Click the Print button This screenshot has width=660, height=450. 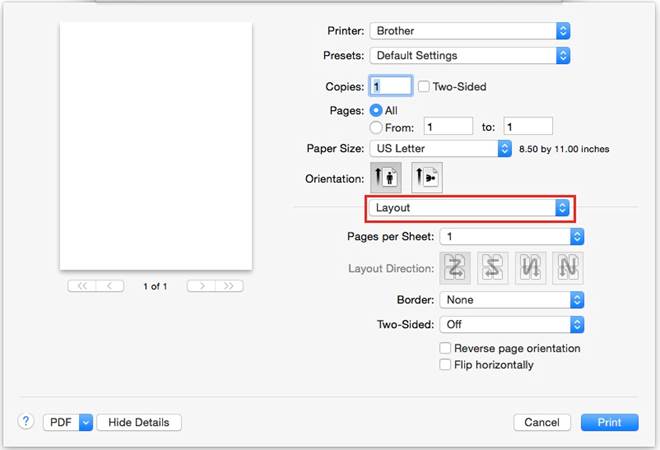(609, 422)
